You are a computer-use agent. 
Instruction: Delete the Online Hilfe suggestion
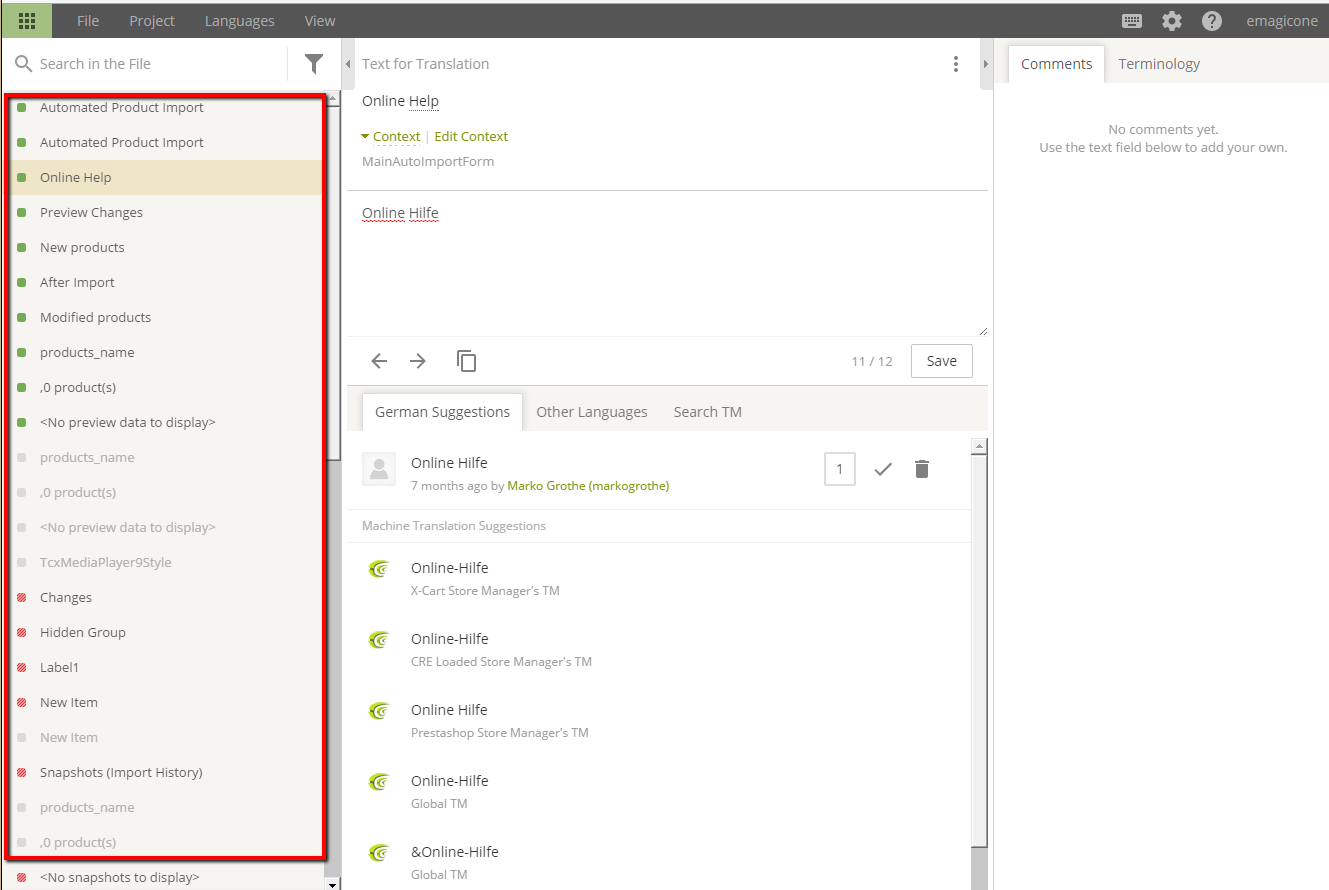(x=922, y=469)
